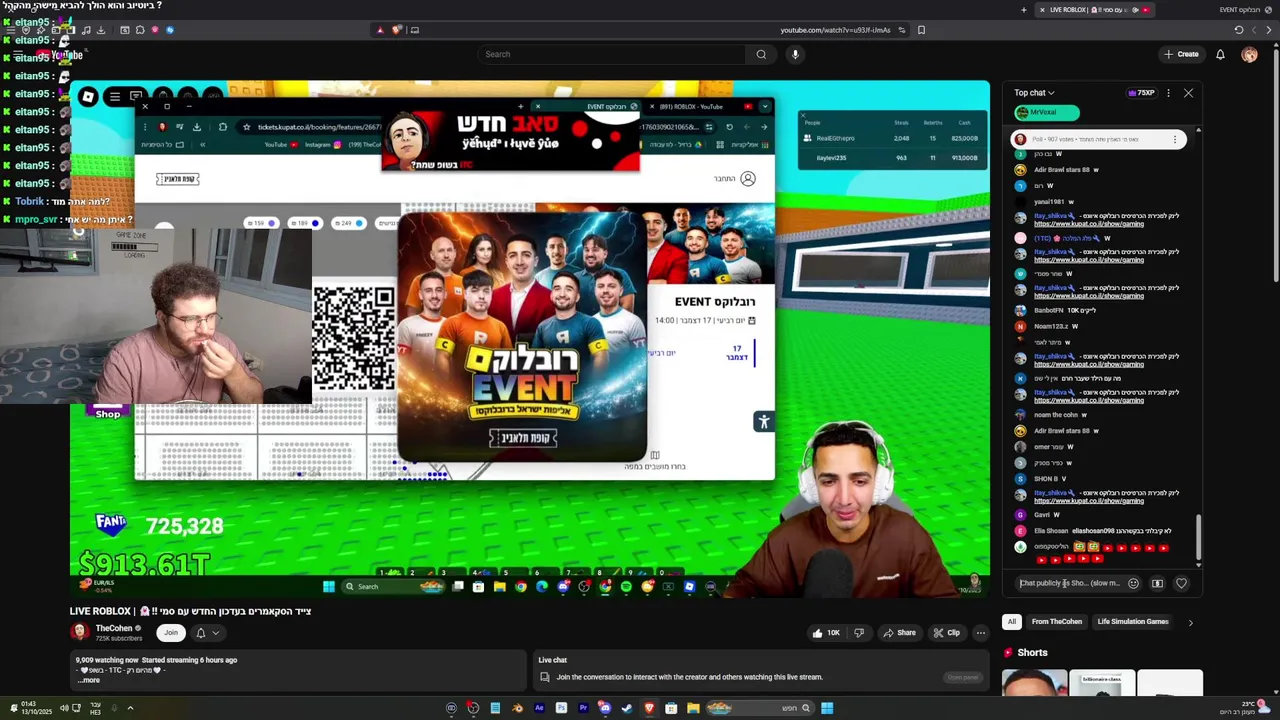The image size is (1280, 720).
Task: Click the browser reload button
Action: 1238,30
